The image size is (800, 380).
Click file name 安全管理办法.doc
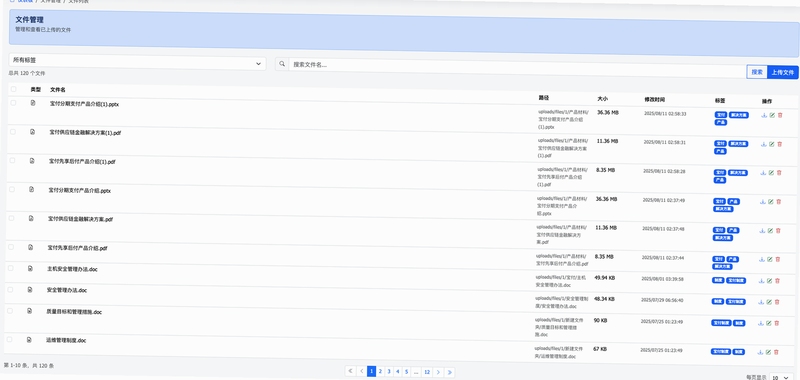(x=67, y=290)
